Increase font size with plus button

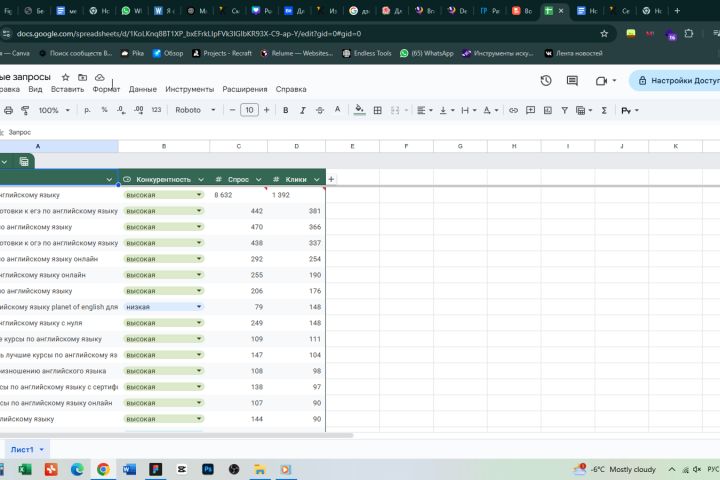[266, 110]
